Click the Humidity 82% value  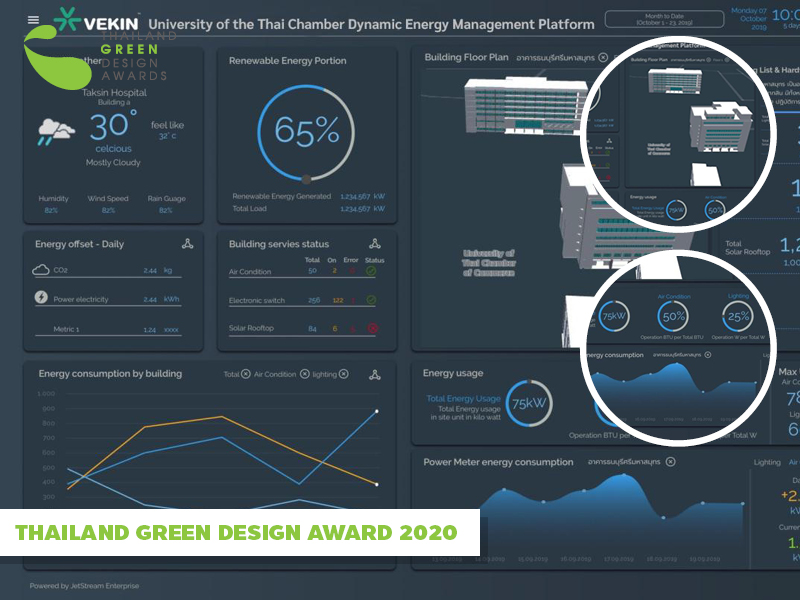click(51, 210)
